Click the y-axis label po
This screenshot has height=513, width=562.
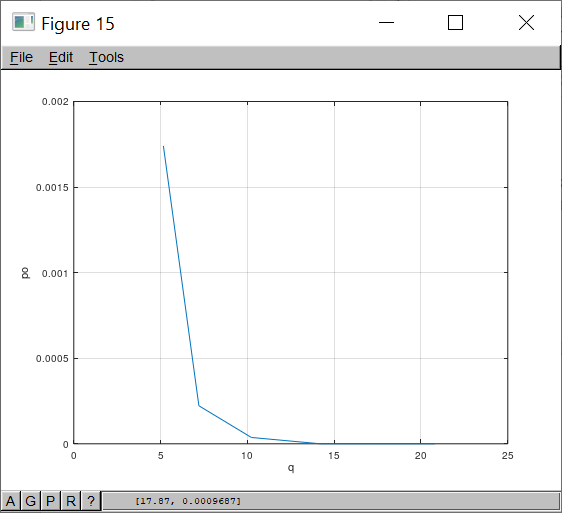tap(25, 273)
